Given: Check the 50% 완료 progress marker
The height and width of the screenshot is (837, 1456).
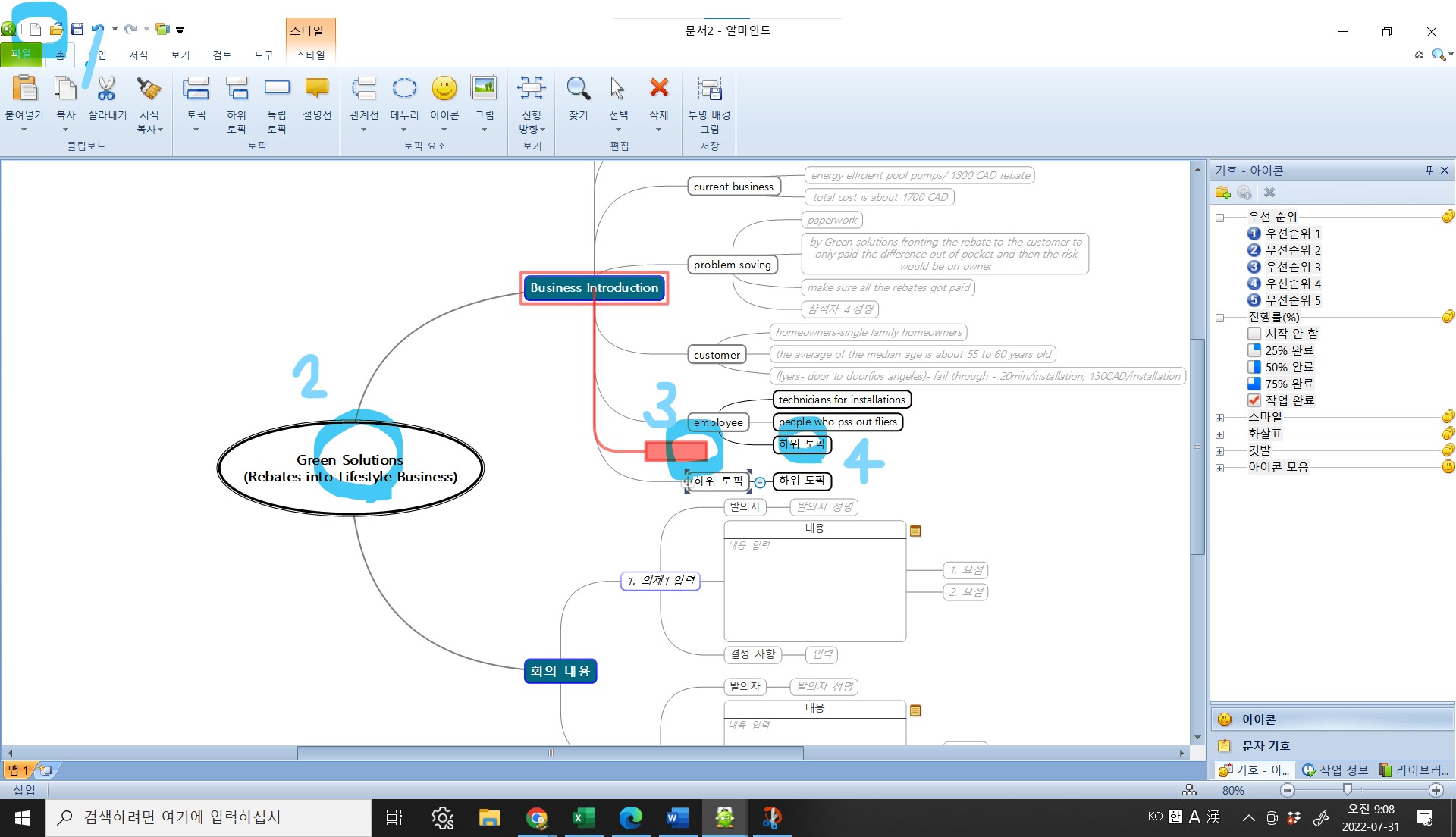Looking at the screenshot, I should click(x=1254, y=367).
